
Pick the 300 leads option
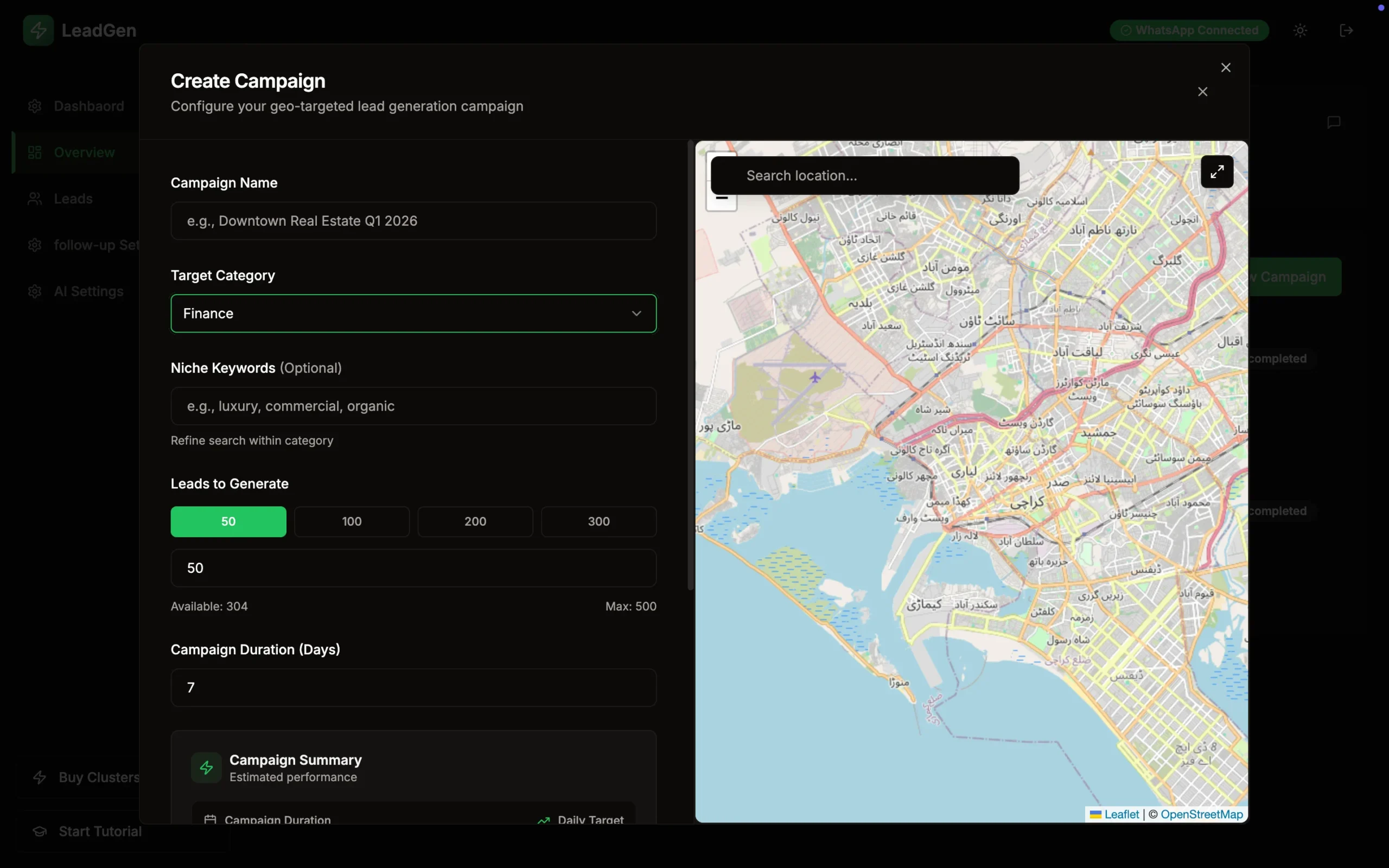click(598, 521)
